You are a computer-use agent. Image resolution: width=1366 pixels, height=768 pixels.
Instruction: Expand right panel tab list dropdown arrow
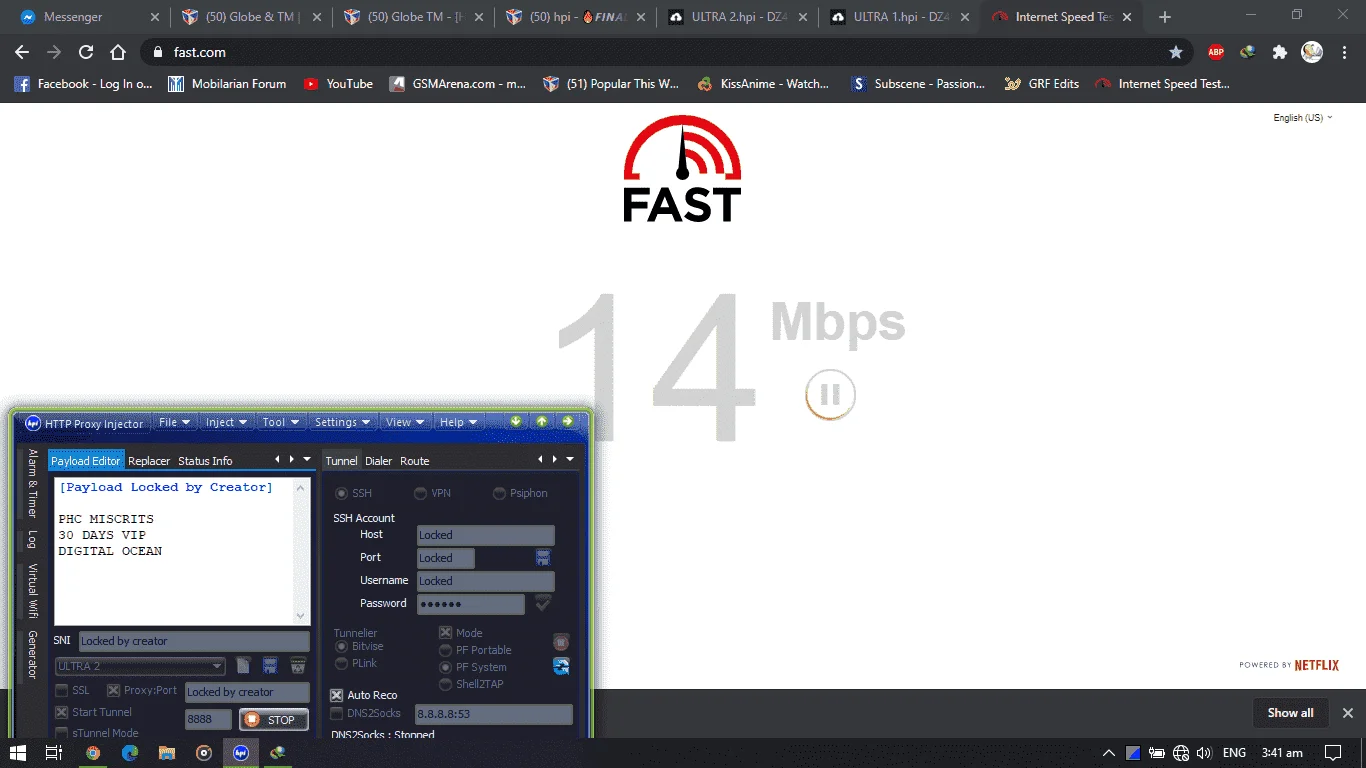(570, 459)
